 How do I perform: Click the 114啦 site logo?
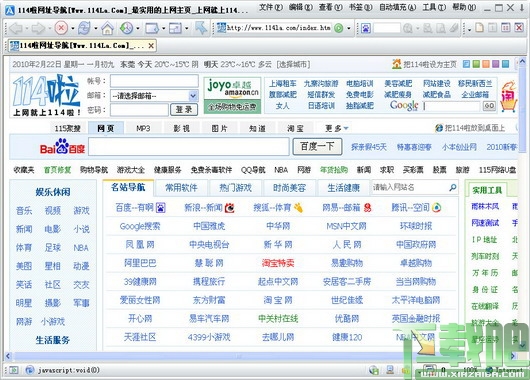(x=46, y=96)
